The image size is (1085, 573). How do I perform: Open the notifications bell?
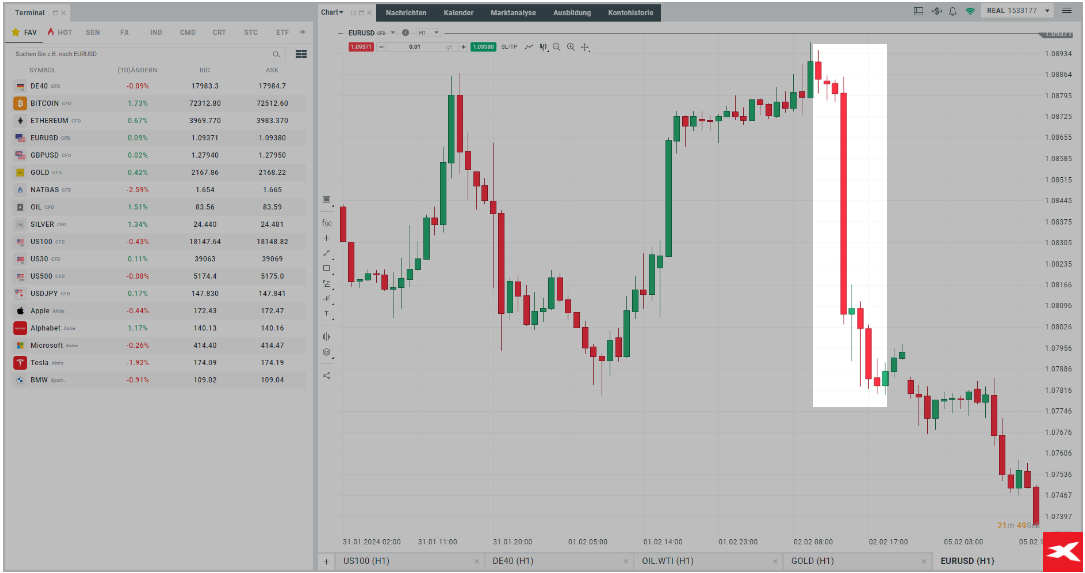coord(953,11)
